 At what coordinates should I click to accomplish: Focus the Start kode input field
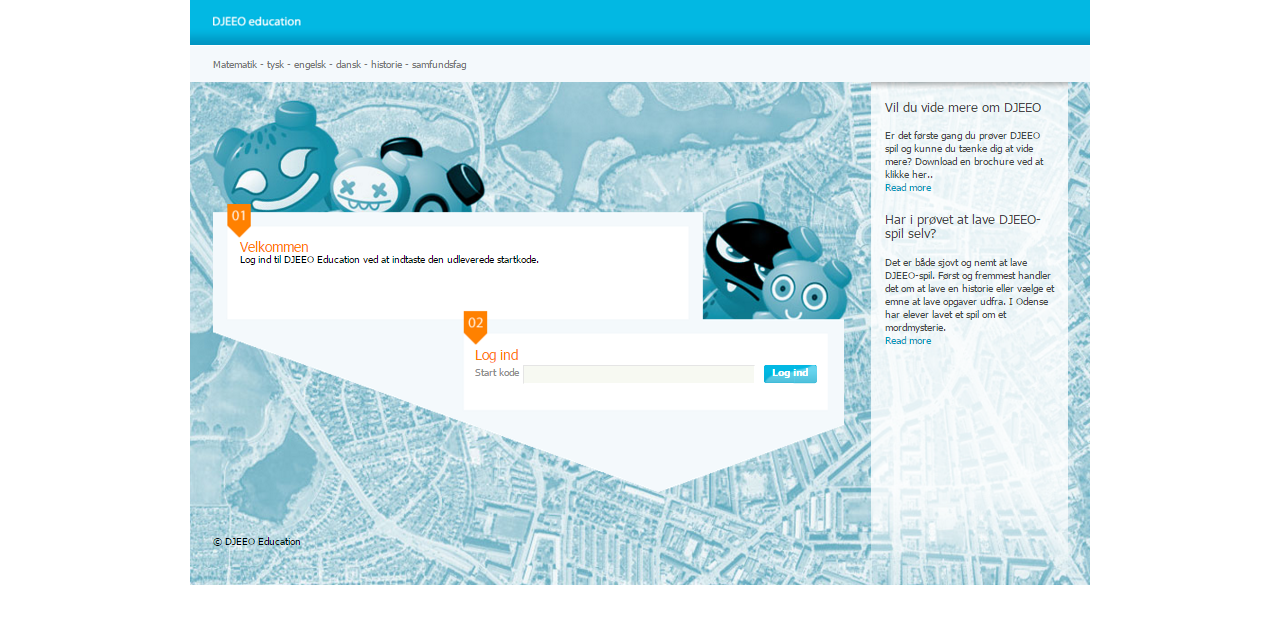pos(638,374)
